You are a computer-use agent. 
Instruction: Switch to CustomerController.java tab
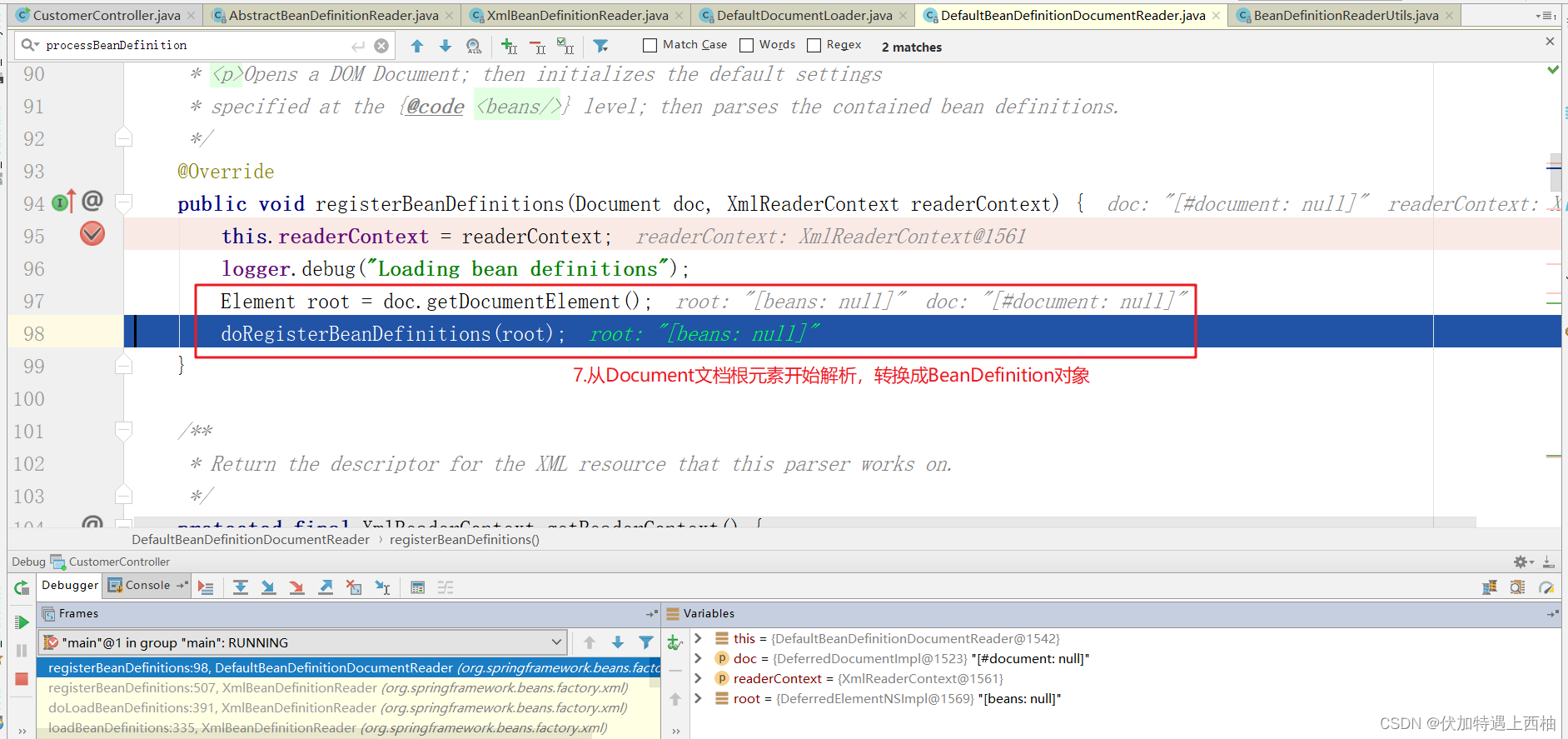[107, 15]
